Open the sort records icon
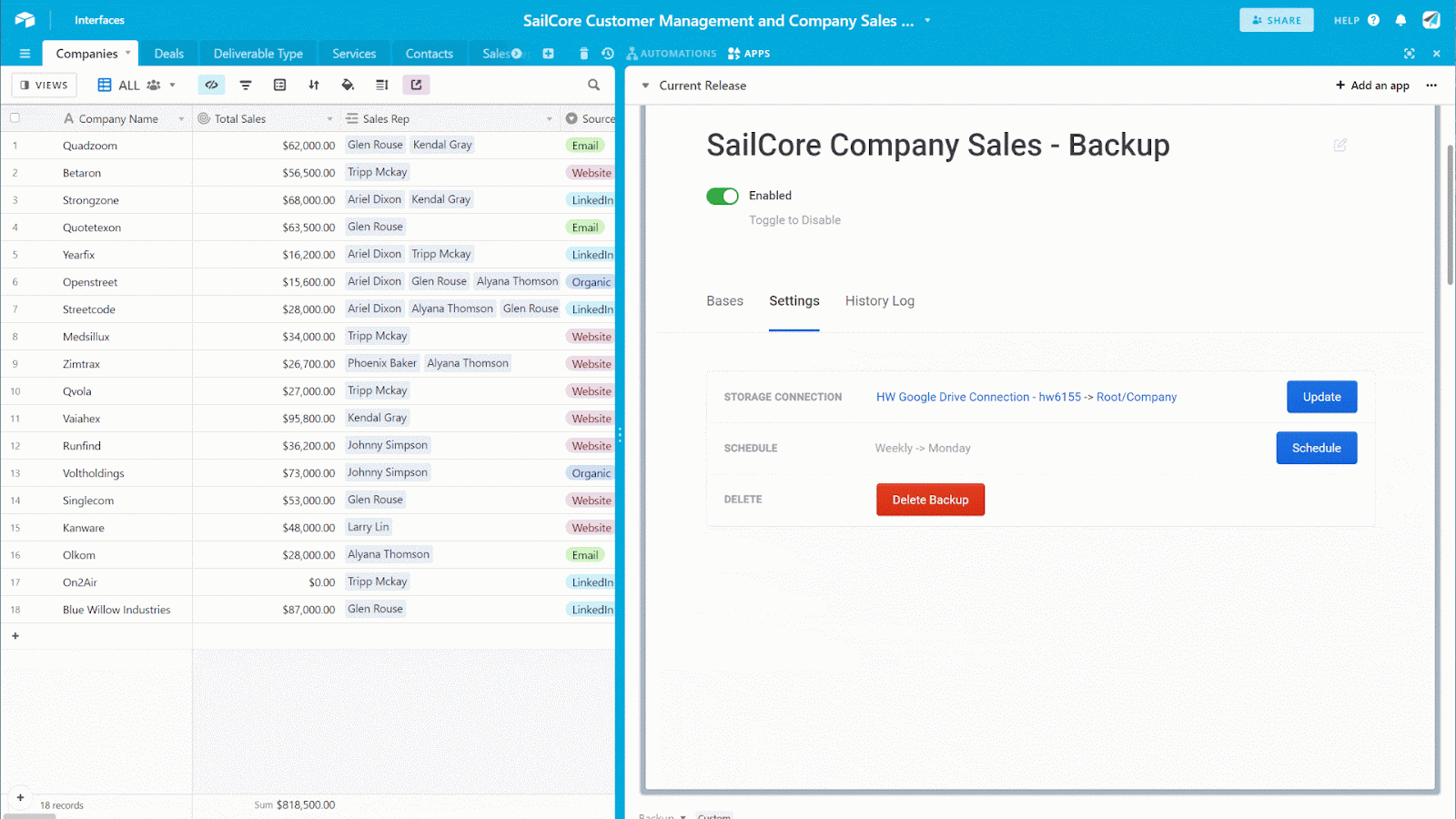The image size is (1456, 819). pos(314,85)
